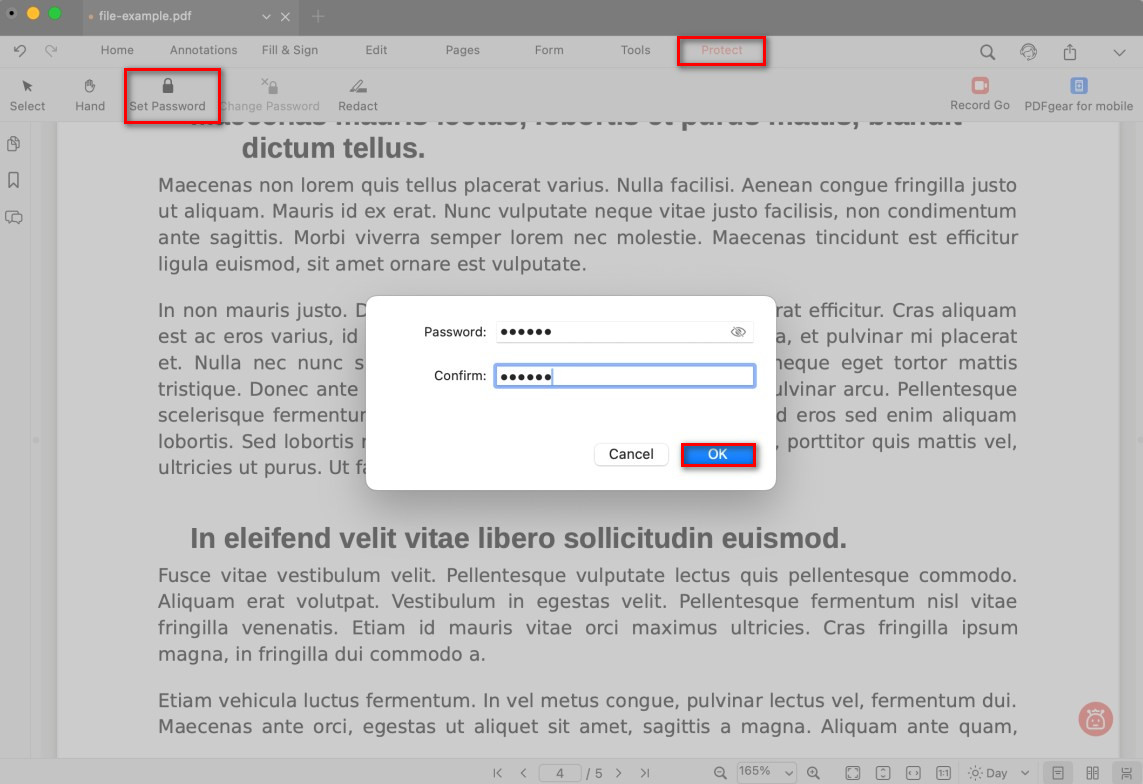This screenshot has height=784, width=1143.
Task: Expand the top-right toolbar chevron
Action: tap(1119, 52)
